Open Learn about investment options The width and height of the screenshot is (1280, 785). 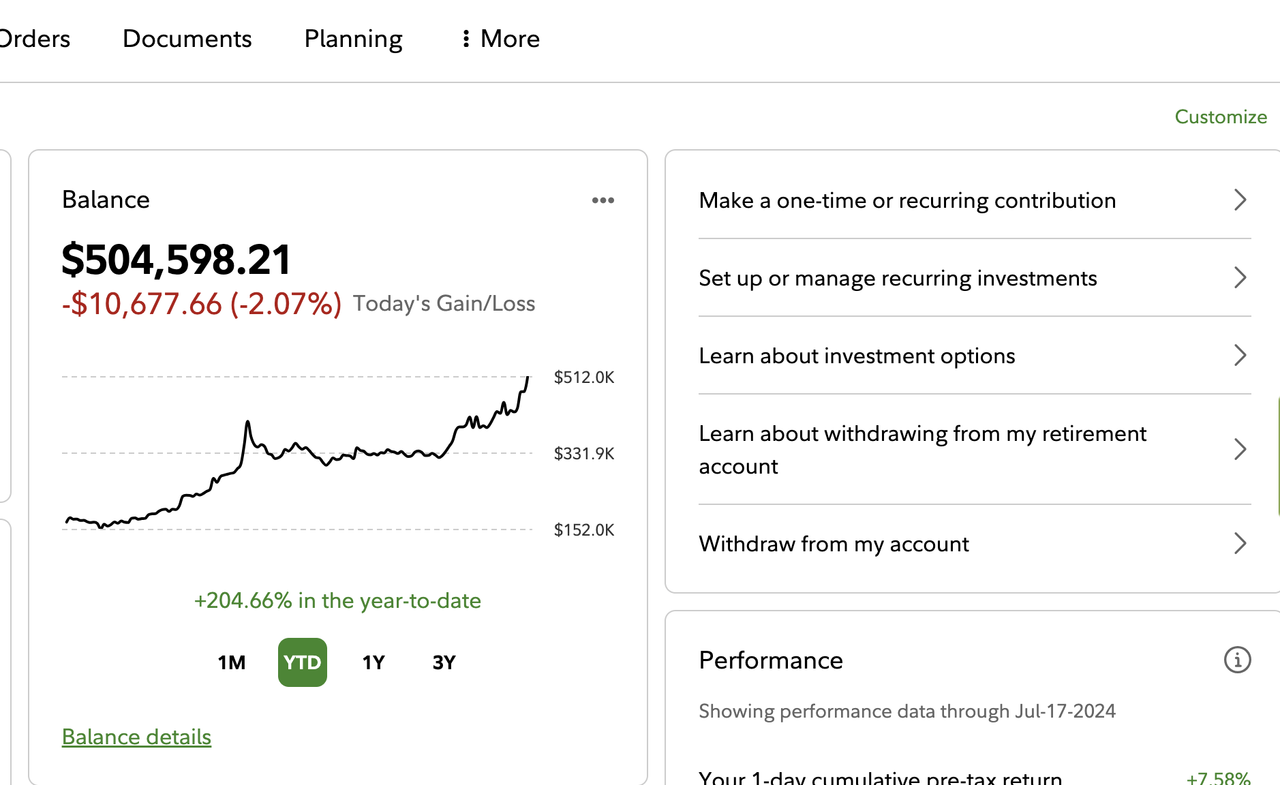click(x=975, y=356)
